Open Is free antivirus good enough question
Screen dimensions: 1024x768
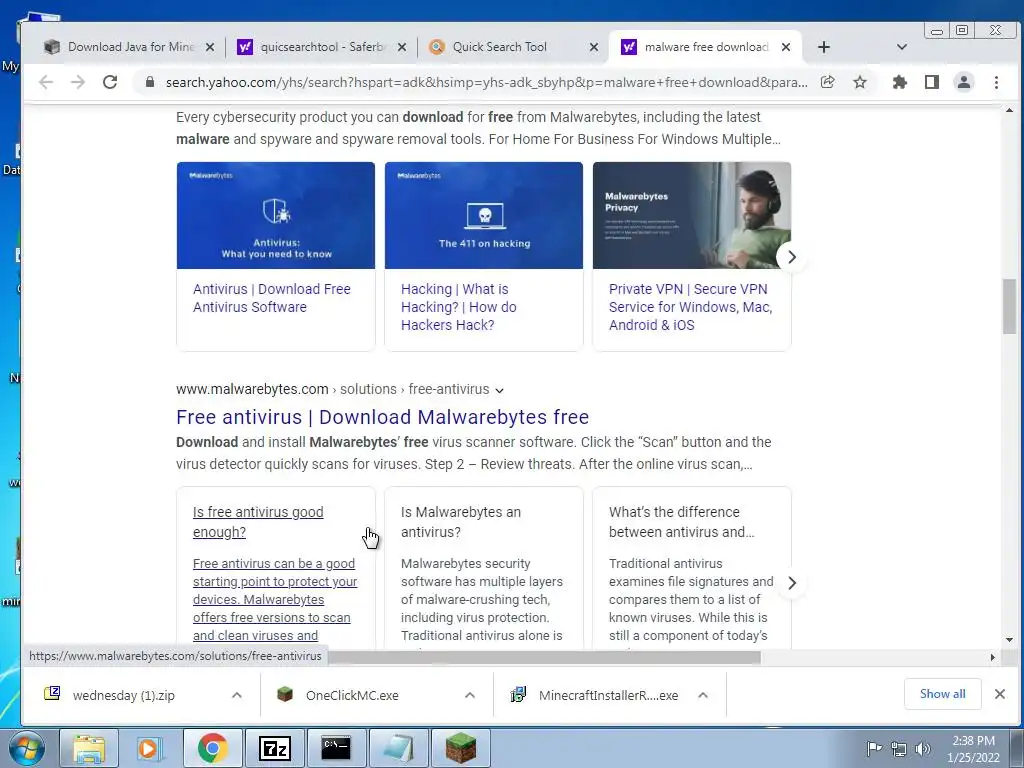pyautogui.click(x=258, y=522)
